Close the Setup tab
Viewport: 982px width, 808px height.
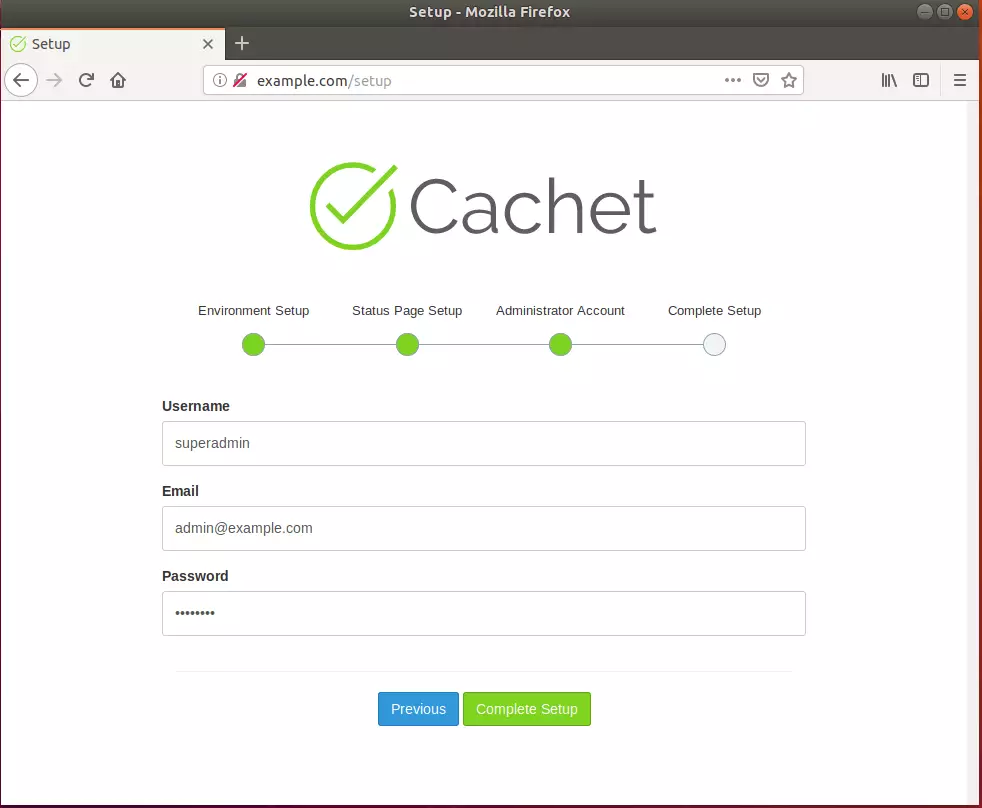coord(208,44)
